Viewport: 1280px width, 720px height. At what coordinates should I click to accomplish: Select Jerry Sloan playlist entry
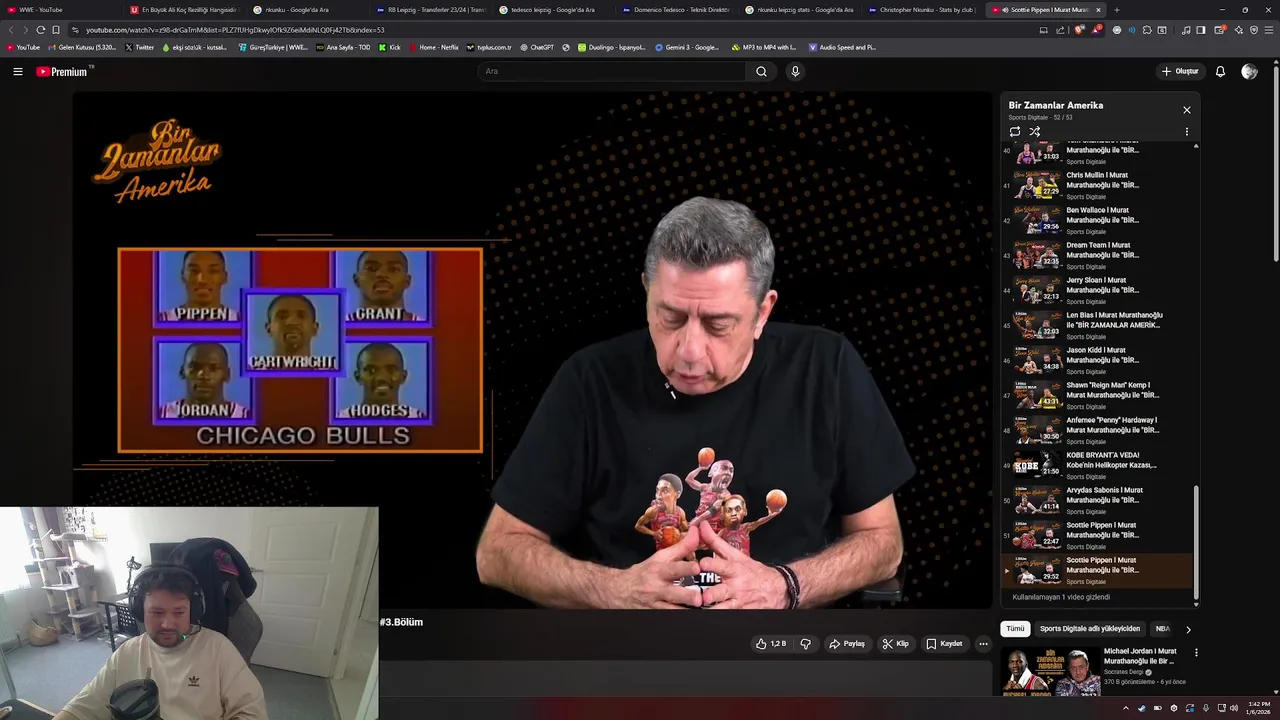(1098, 290)
